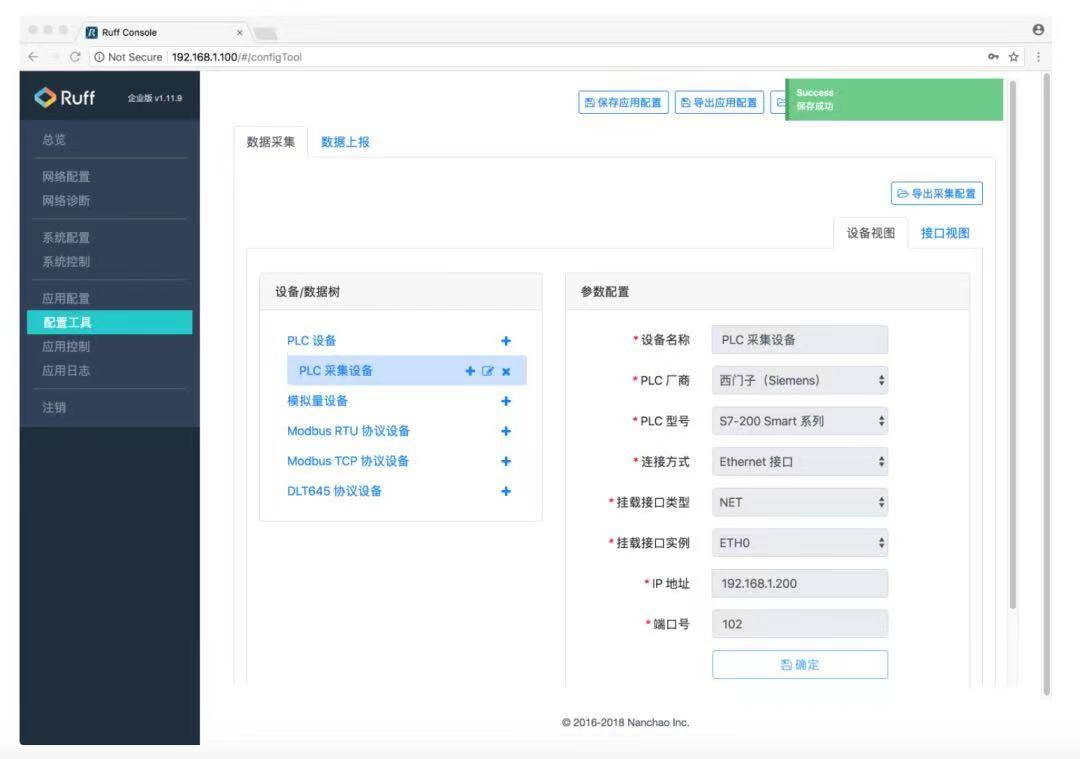
Task: Open the 挂载接口类型 dropdown
Action: [x=800, y=502]
